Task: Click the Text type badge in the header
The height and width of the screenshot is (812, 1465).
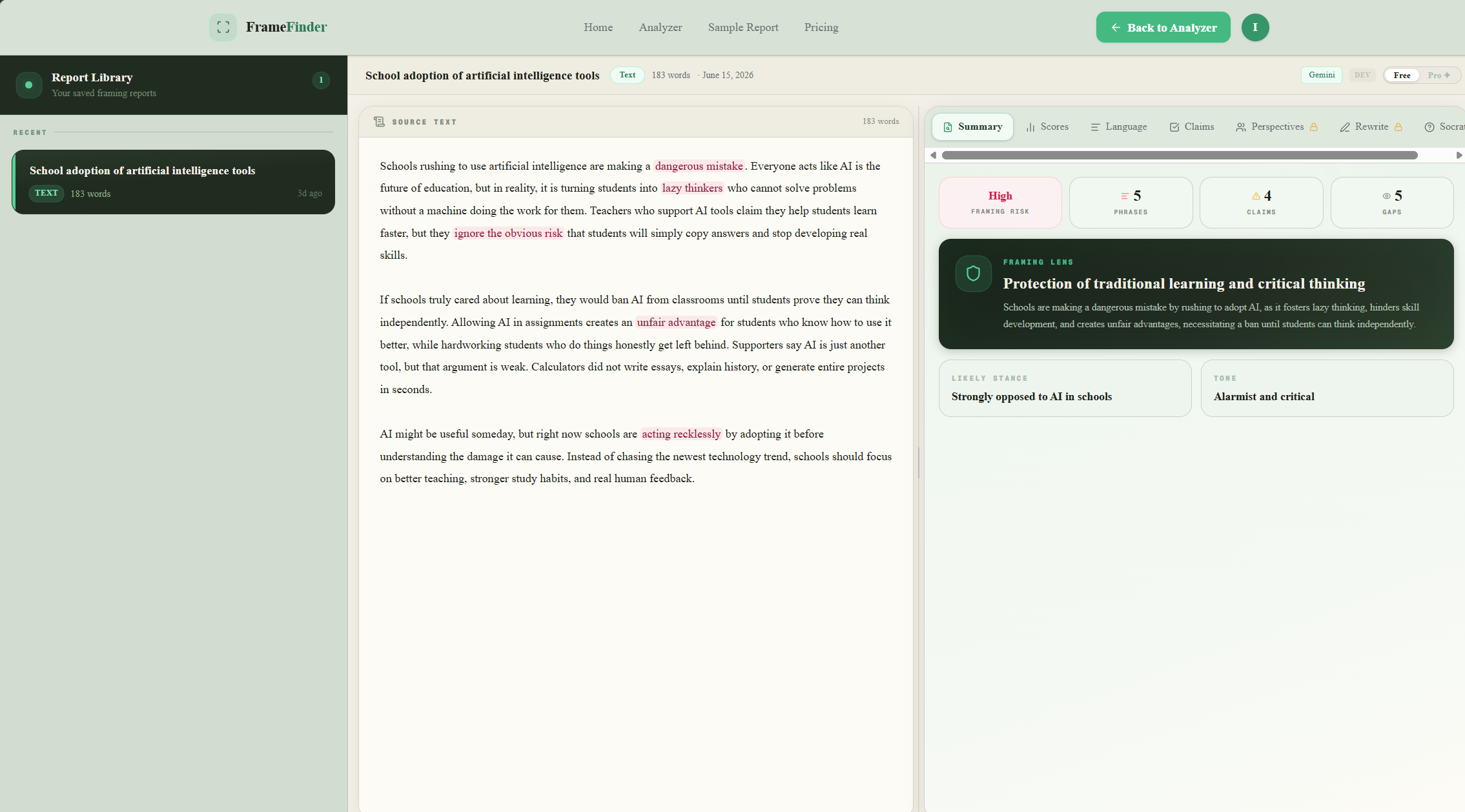Action: [x=627, y=75]
